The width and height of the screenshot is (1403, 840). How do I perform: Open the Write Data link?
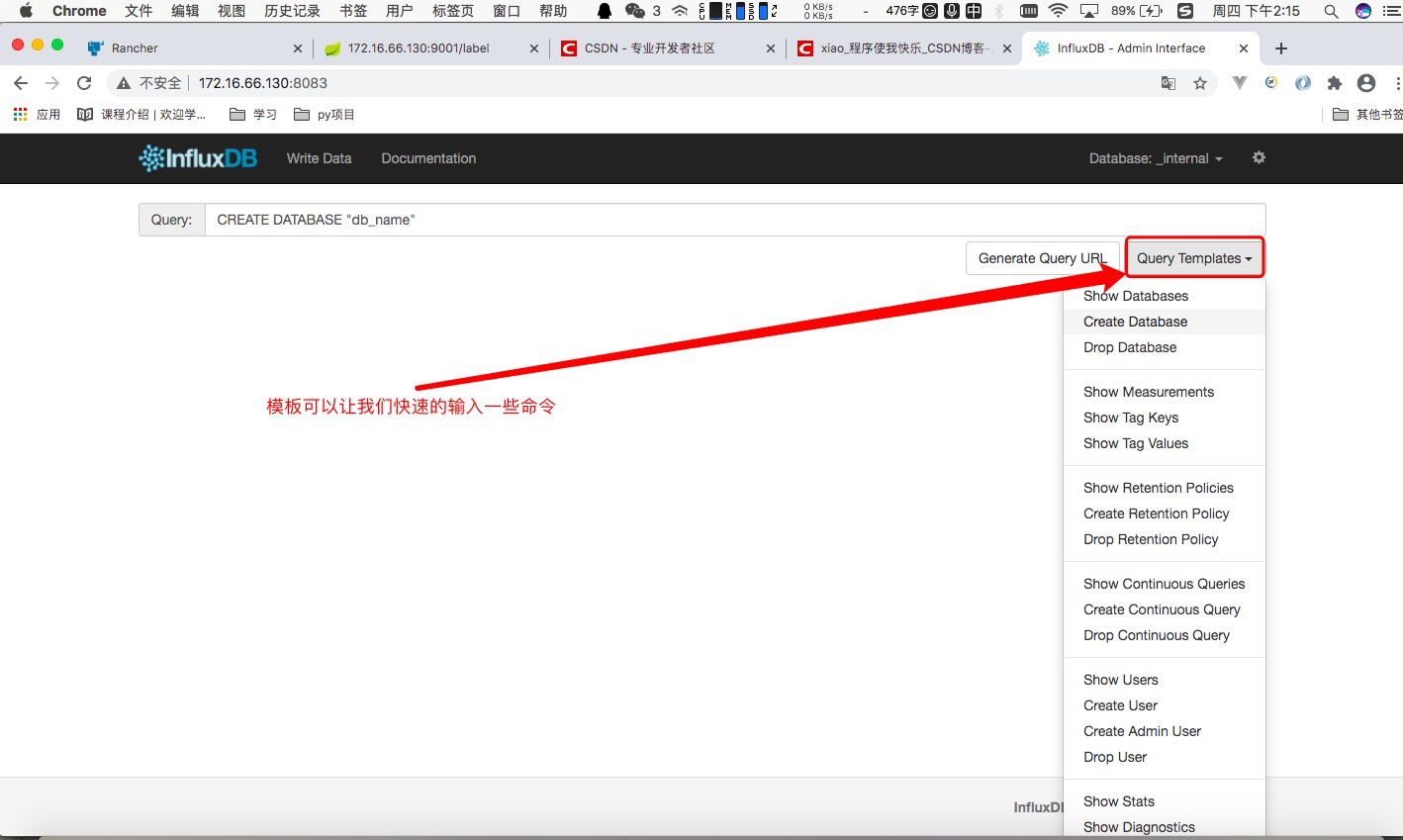pos(319,158)
